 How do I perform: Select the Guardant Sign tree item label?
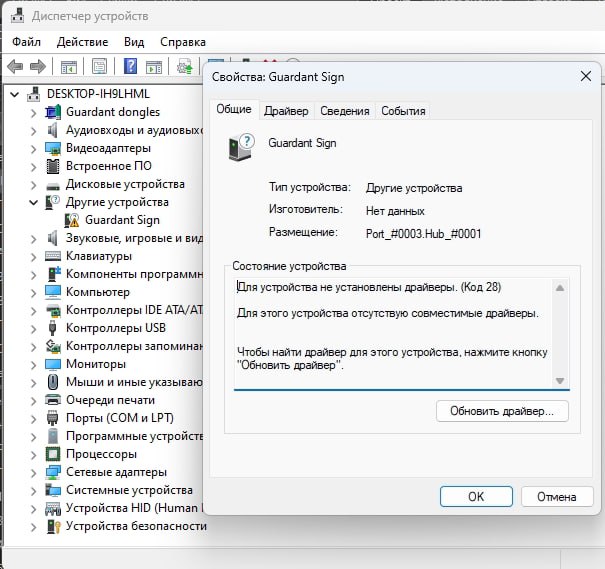click(x=122, y=220)
